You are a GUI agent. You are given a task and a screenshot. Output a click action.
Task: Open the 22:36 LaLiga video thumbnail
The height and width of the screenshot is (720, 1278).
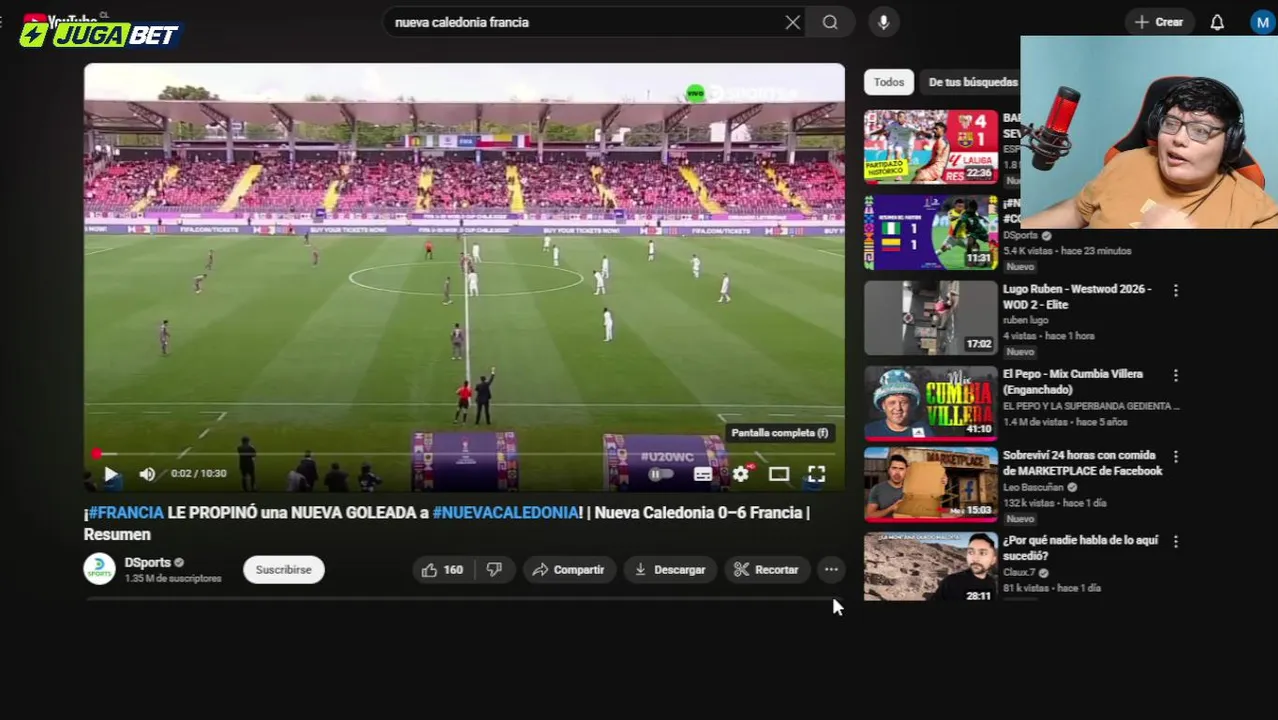[x=931, y=147]
